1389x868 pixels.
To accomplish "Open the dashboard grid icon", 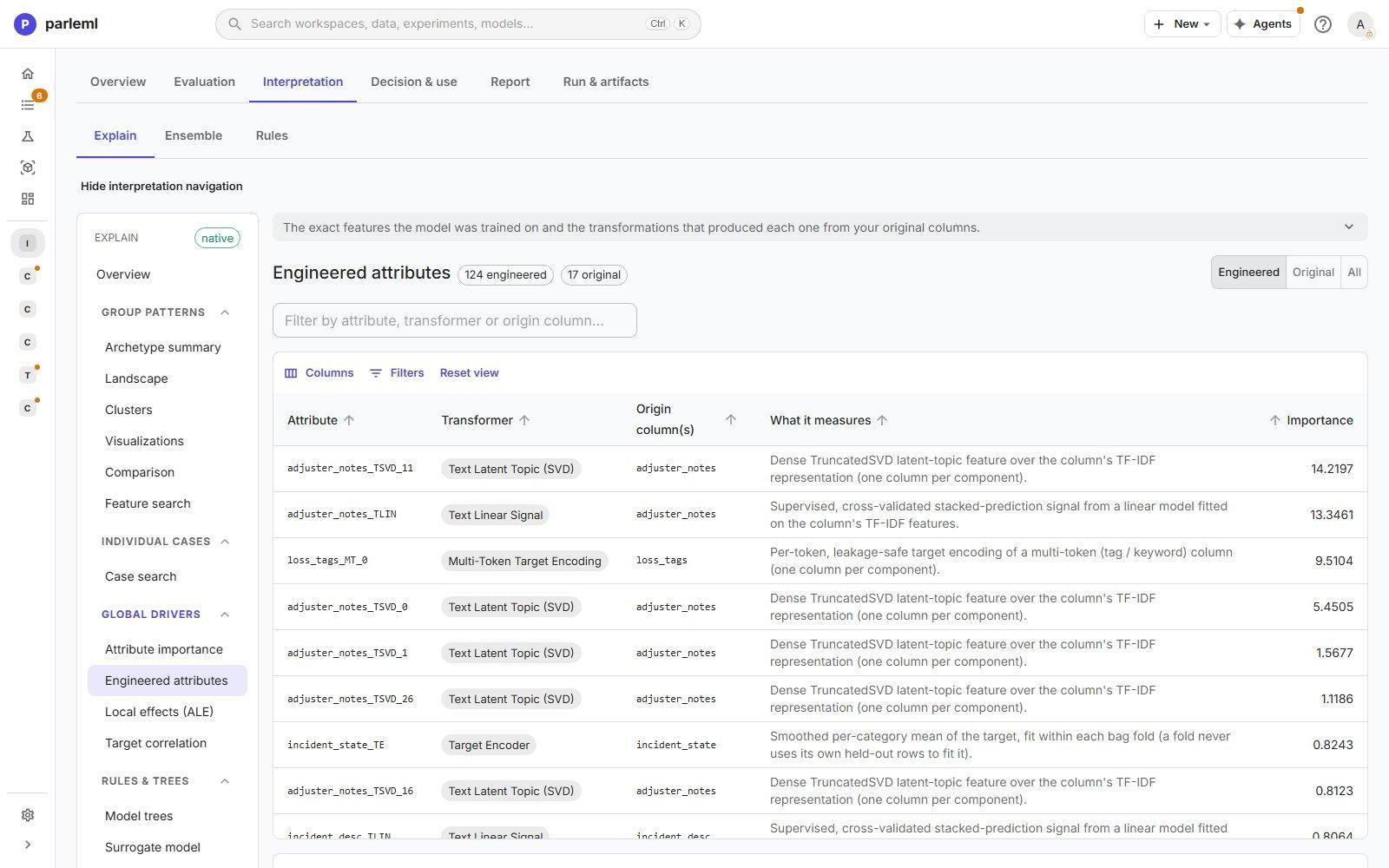I will coord(28,199).
